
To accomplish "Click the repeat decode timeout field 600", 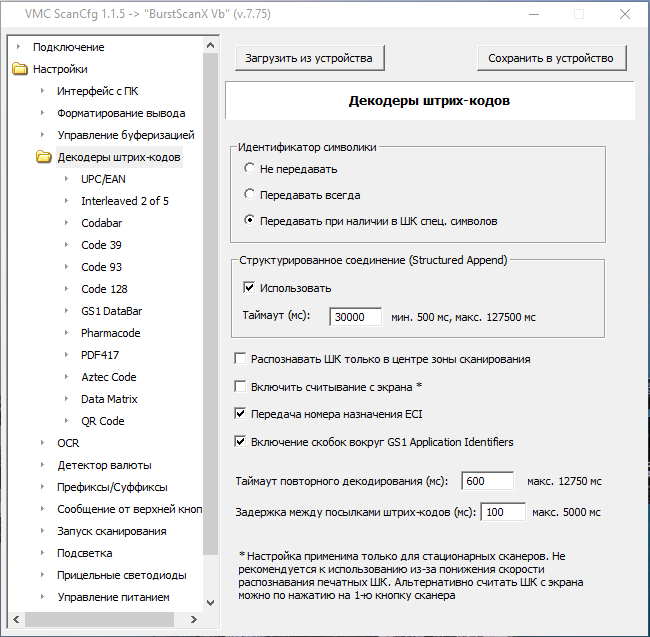I will point(487,481).
